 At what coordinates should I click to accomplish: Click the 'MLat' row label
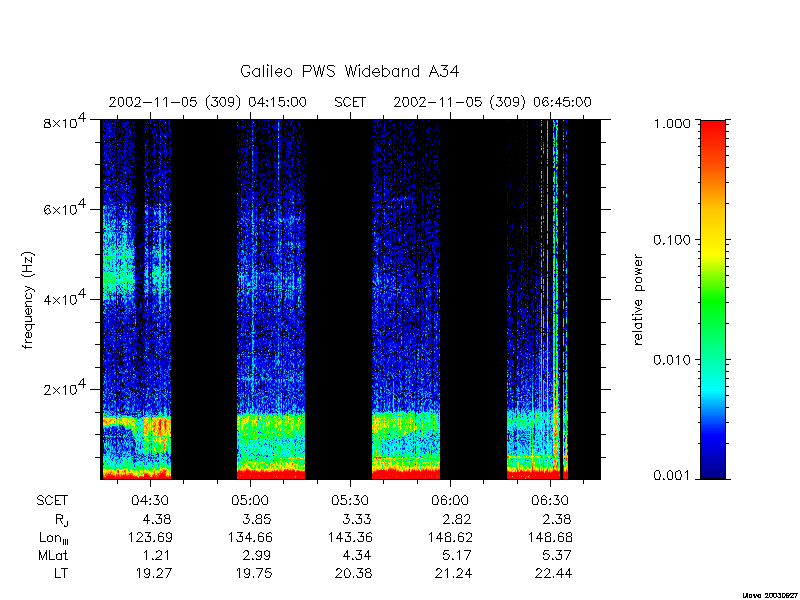[53, 555]
